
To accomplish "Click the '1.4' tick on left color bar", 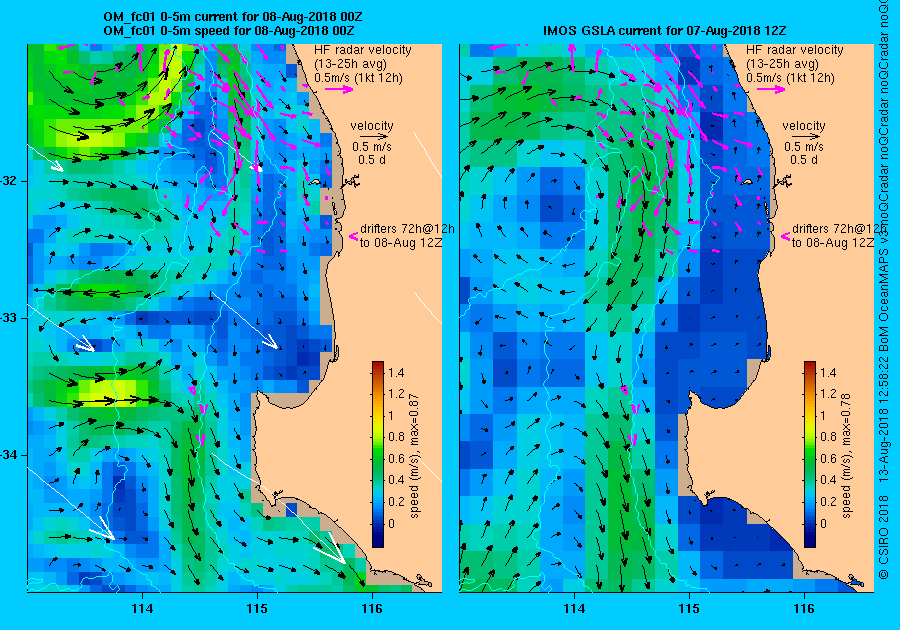I will [396, 372].
